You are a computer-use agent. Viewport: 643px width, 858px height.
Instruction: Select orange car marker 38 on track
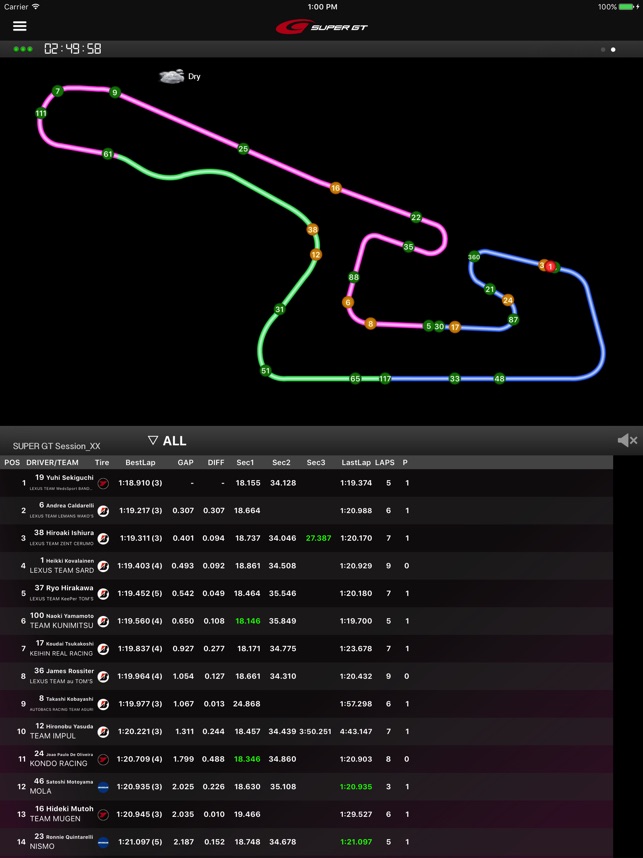point(312,229)
